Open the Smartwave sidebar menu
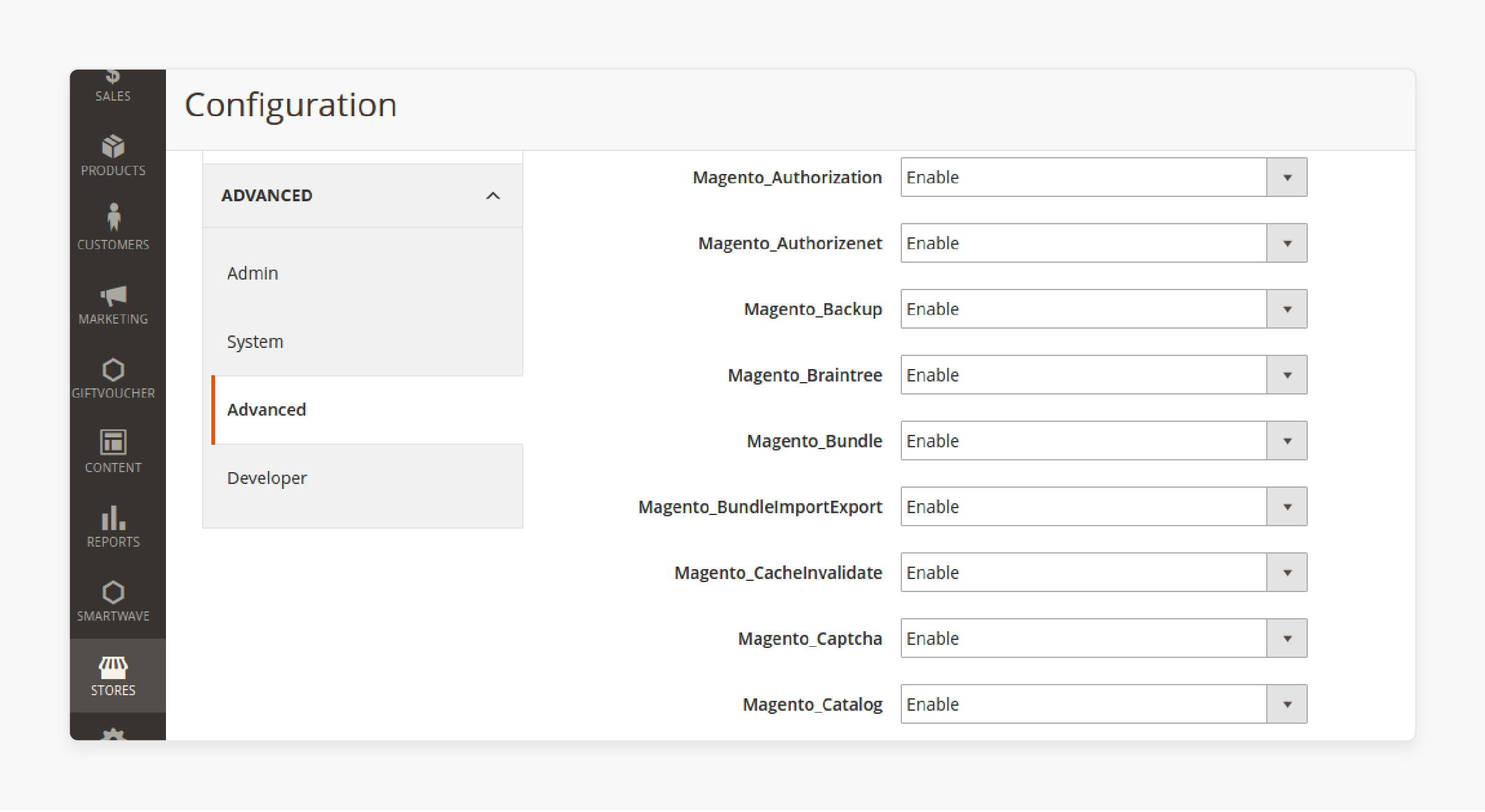Image resolution: width=1485 pixels, height=812 pixels. coord(113,601)
